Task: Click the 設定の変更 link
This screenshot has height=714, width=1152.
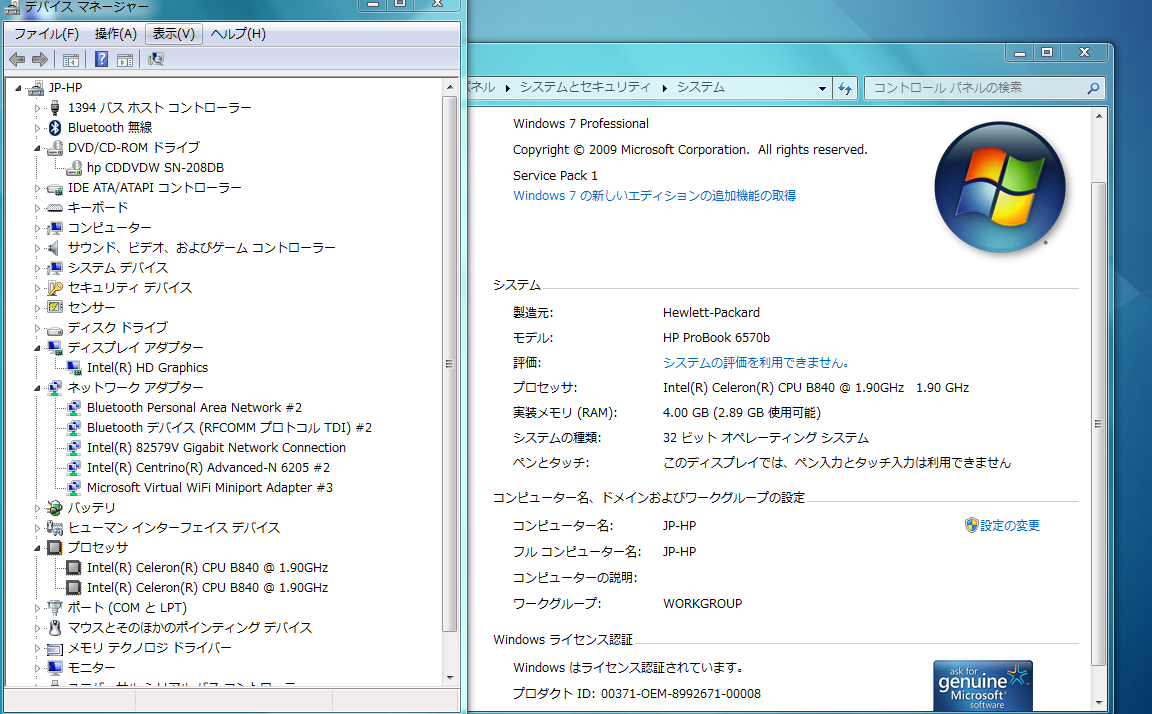Action: click(1009, 525)
